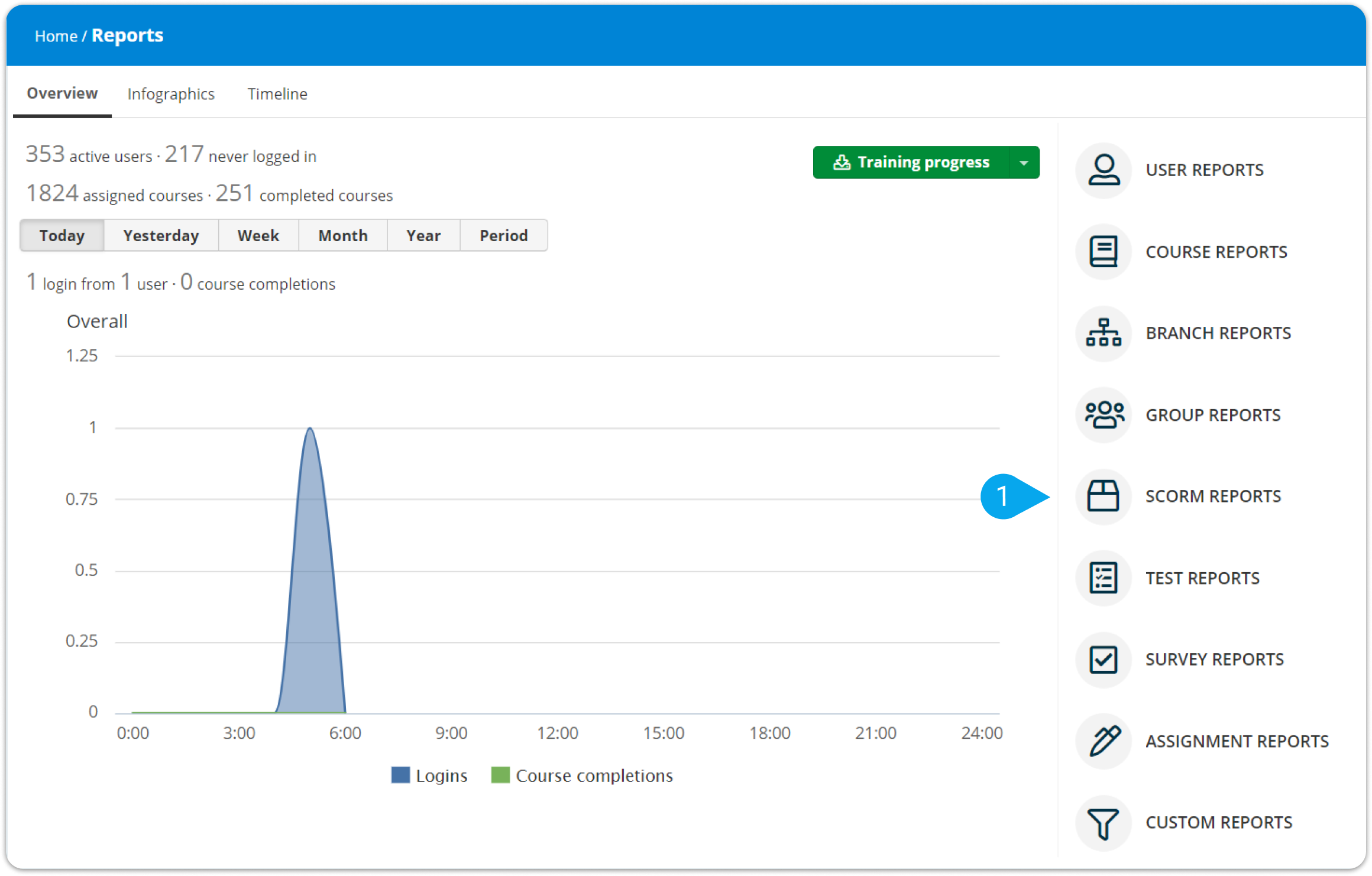
Task: Select the Week time range
Action: click(x=258, y=235)
